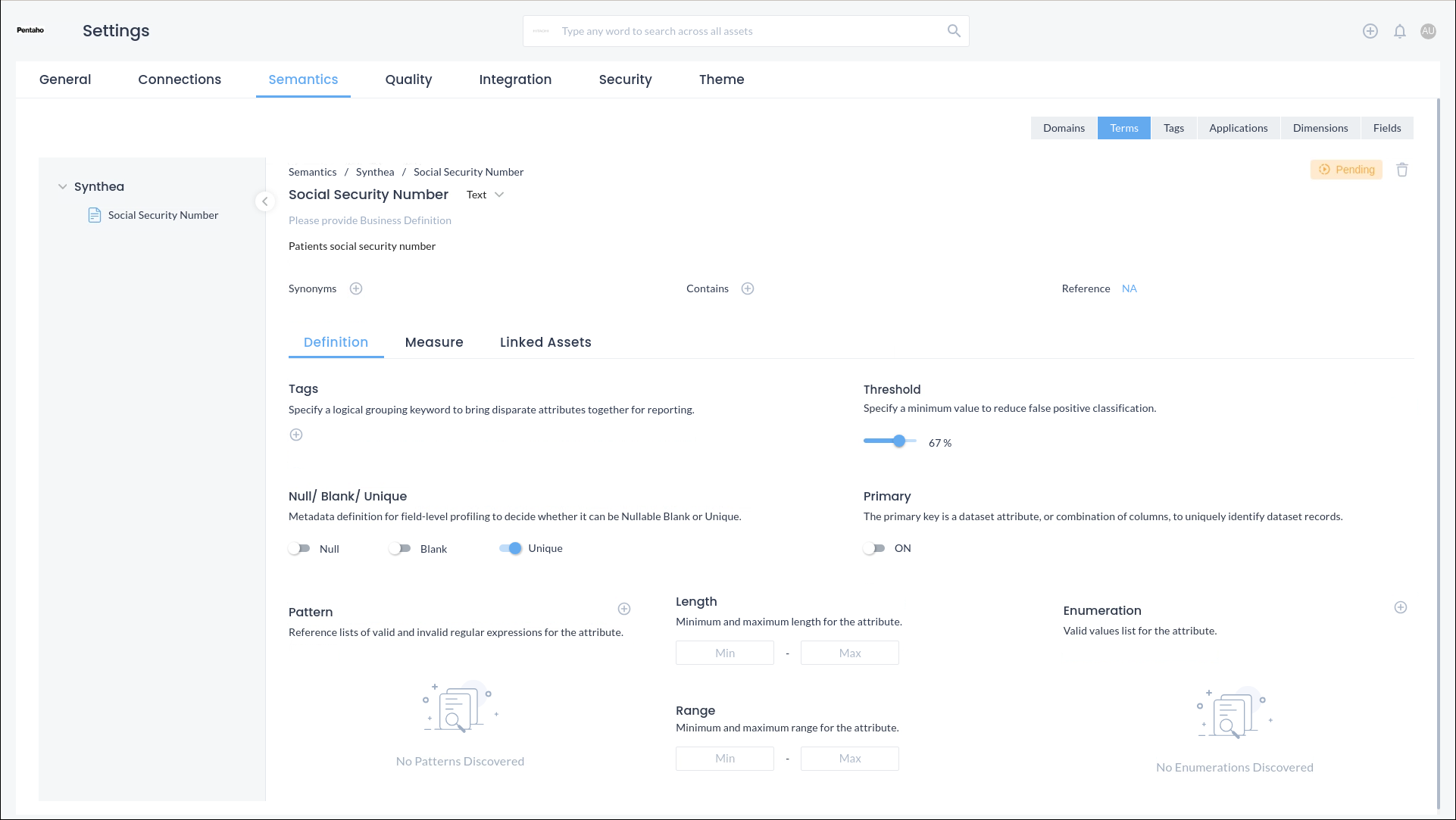Enable the Null toggle
The image size is (1456, 820).
300,548
